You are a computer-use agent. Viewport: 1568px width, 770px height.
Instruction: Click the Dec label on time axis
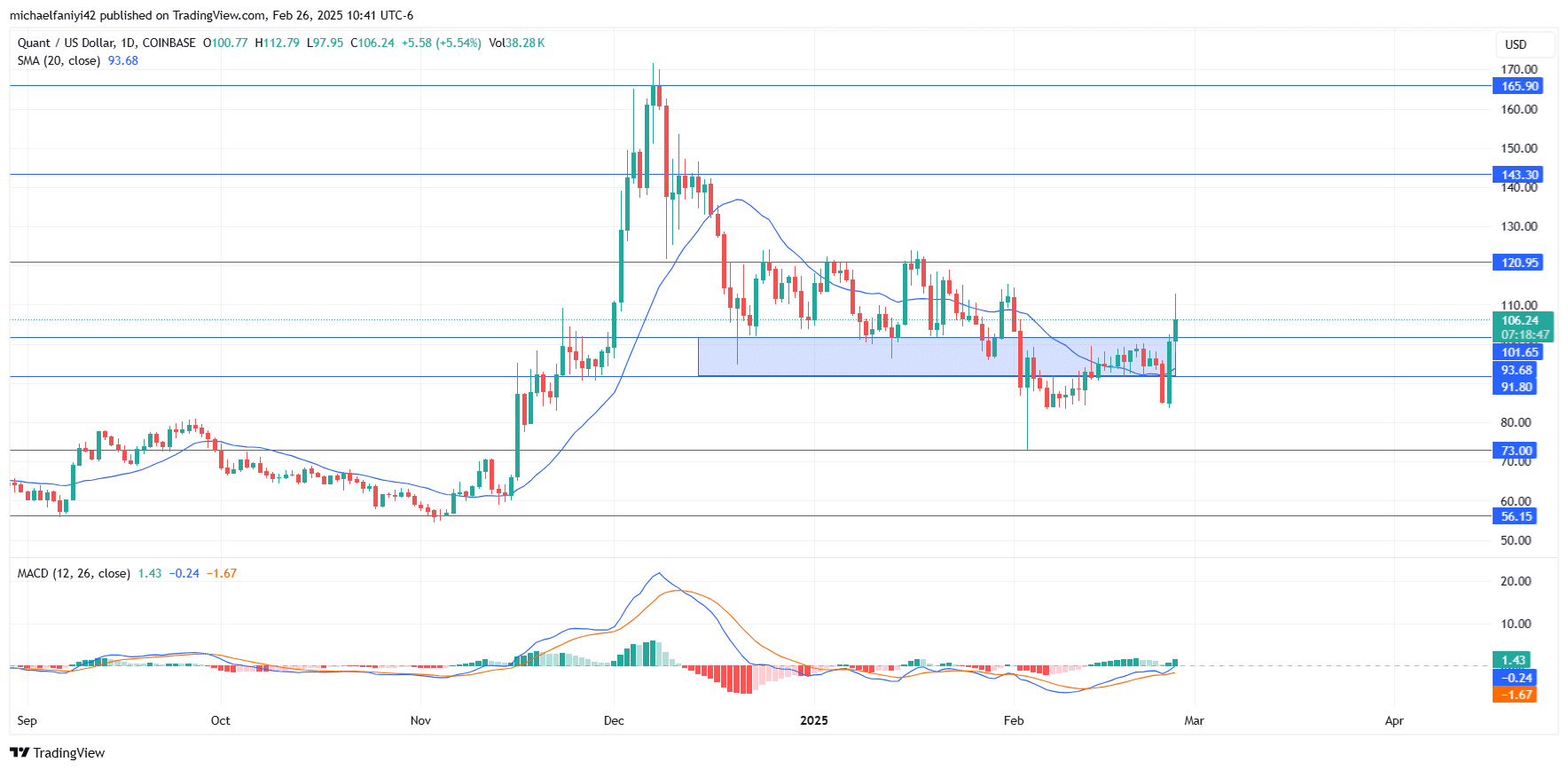point(614,720)
